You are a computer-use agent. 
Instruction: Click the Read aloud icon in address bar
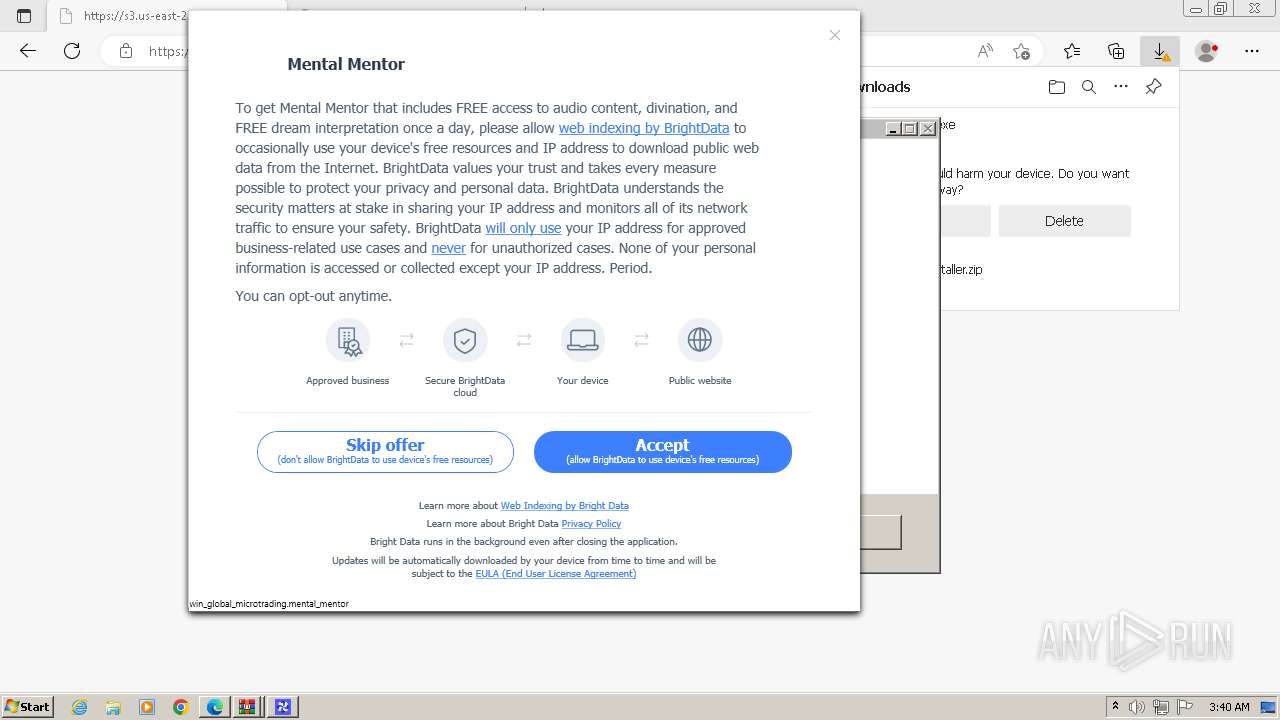click(986, 51)
